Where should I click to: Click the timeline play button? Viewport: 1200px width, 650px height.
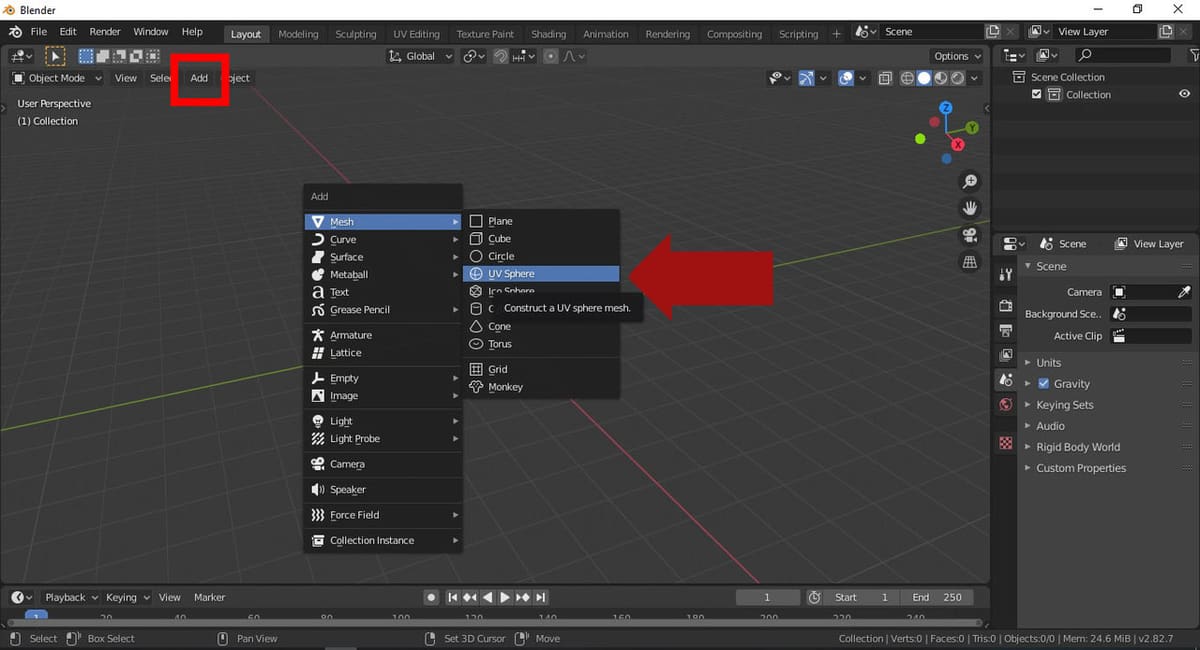coord(505,597)
